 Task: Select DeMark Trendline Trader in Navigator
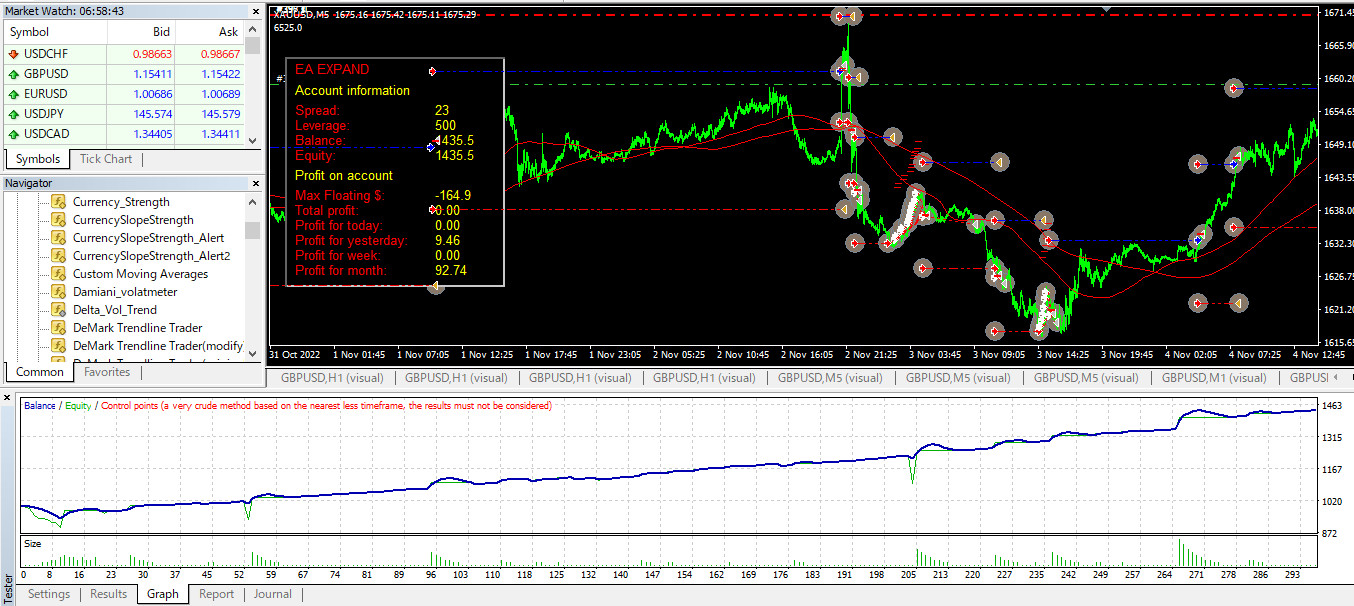(137, 328)
